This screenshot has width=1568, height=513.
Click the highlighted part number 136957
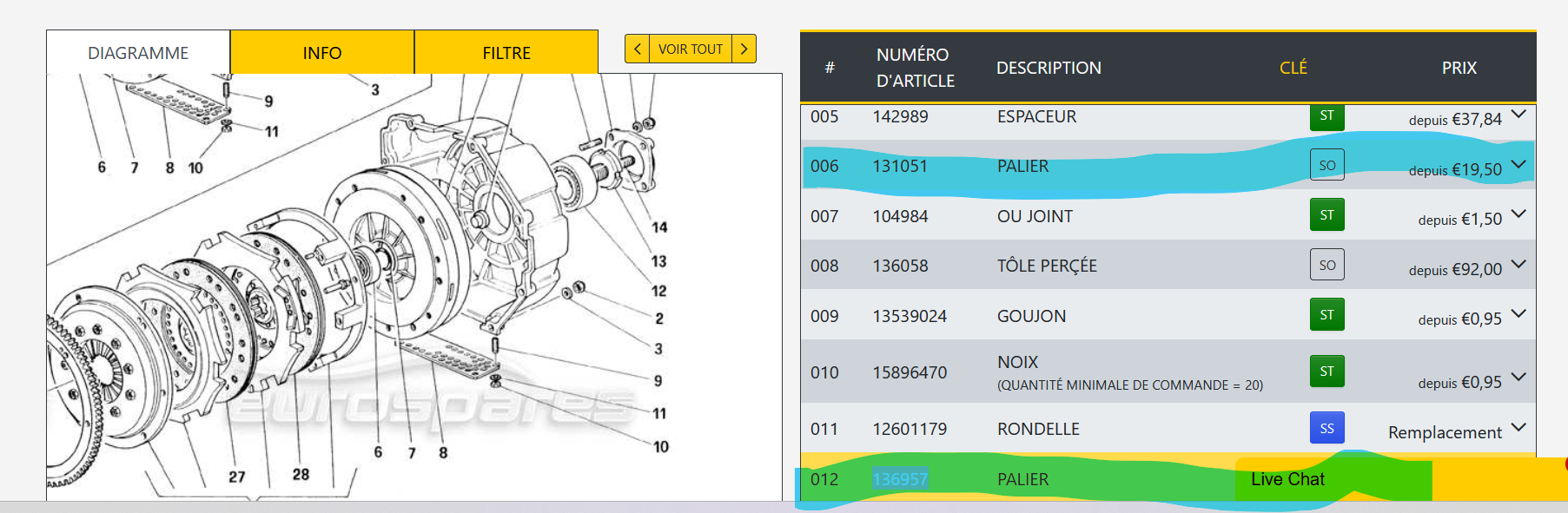(x=900, y=479)
